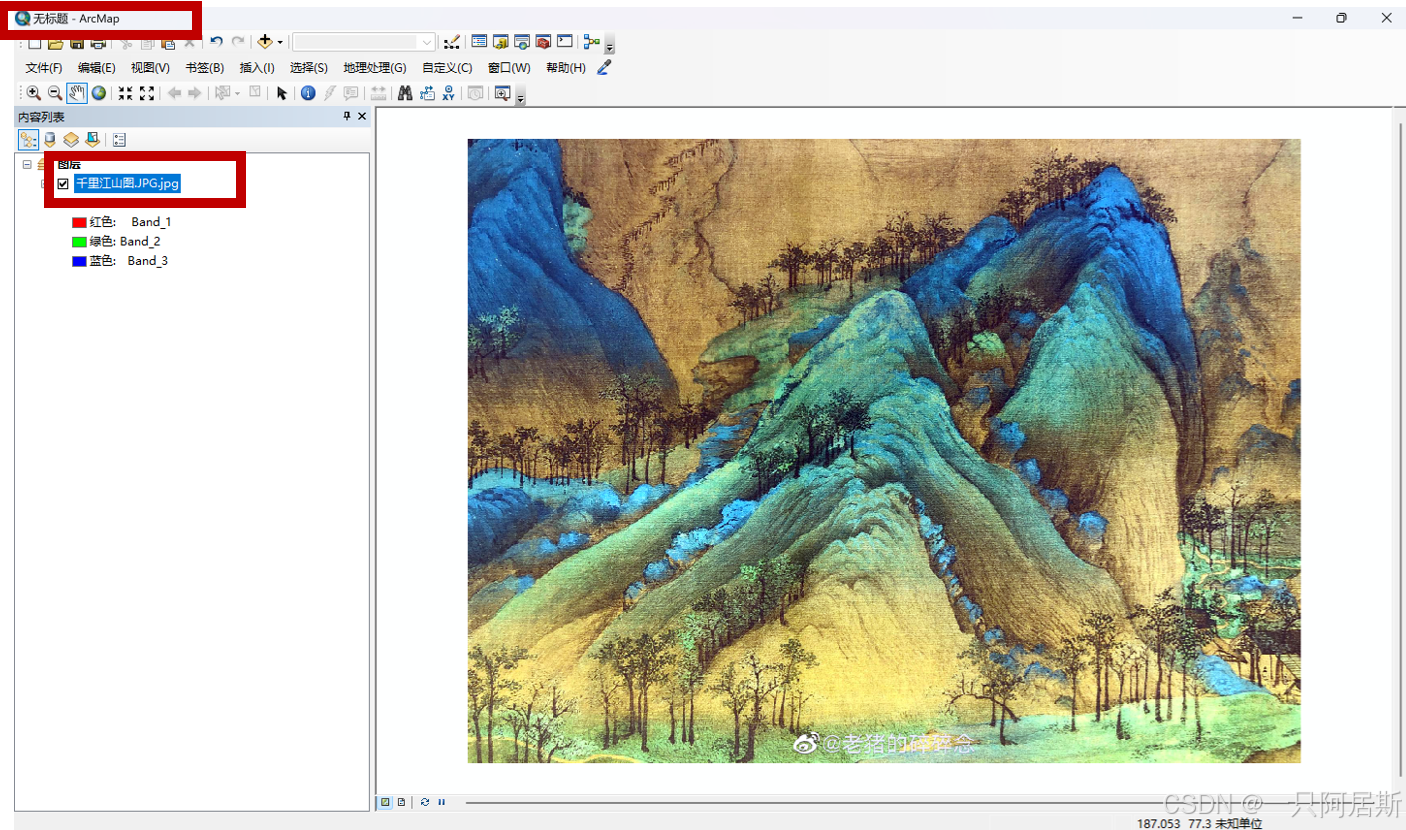Create a viewer window magnifier icon
Screen dimensions: 1406x830
pyautogui.click(x=502, y=93)
